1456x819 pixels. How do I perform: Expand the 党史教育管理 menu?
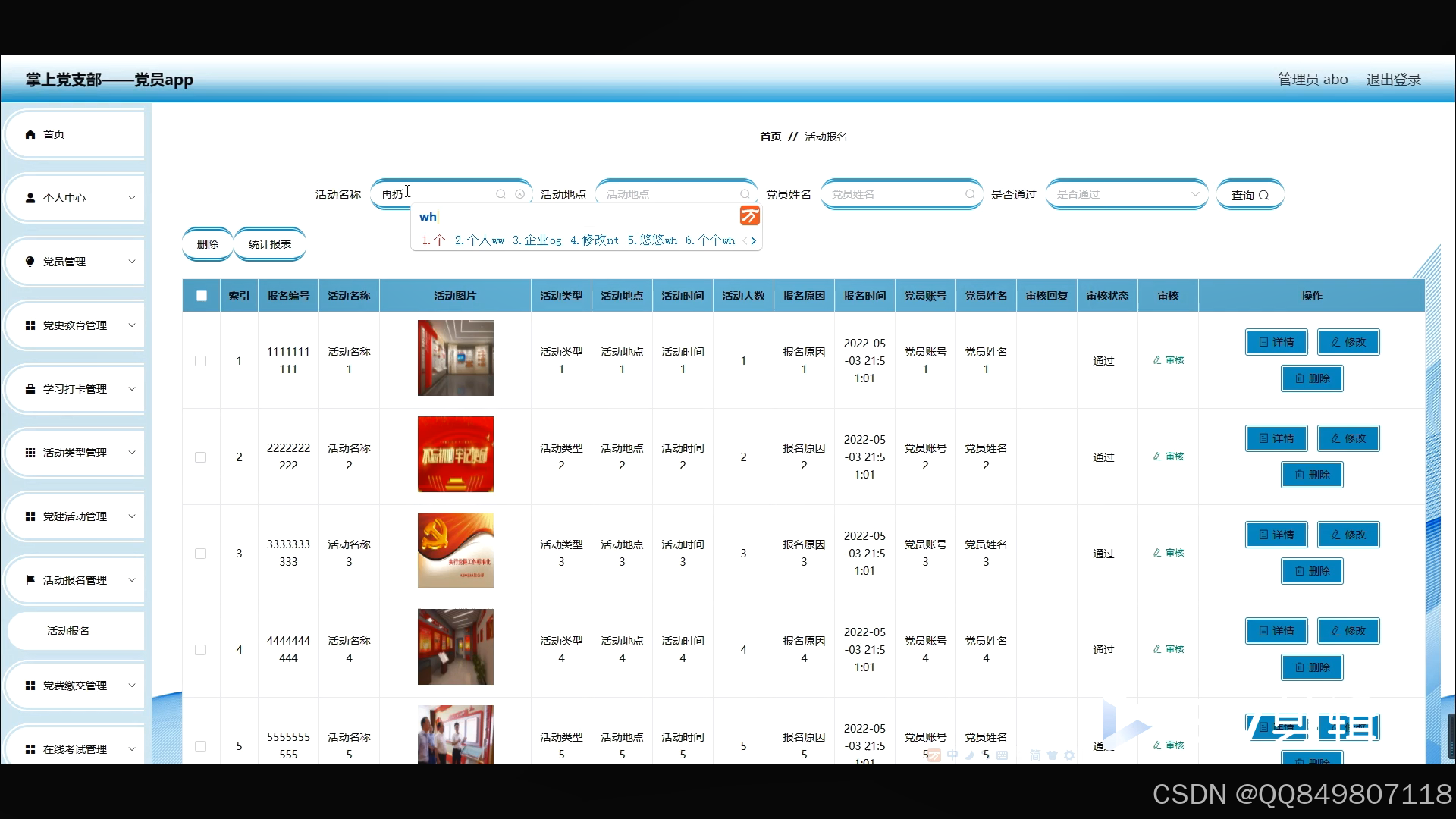click(x=74, y=325)
